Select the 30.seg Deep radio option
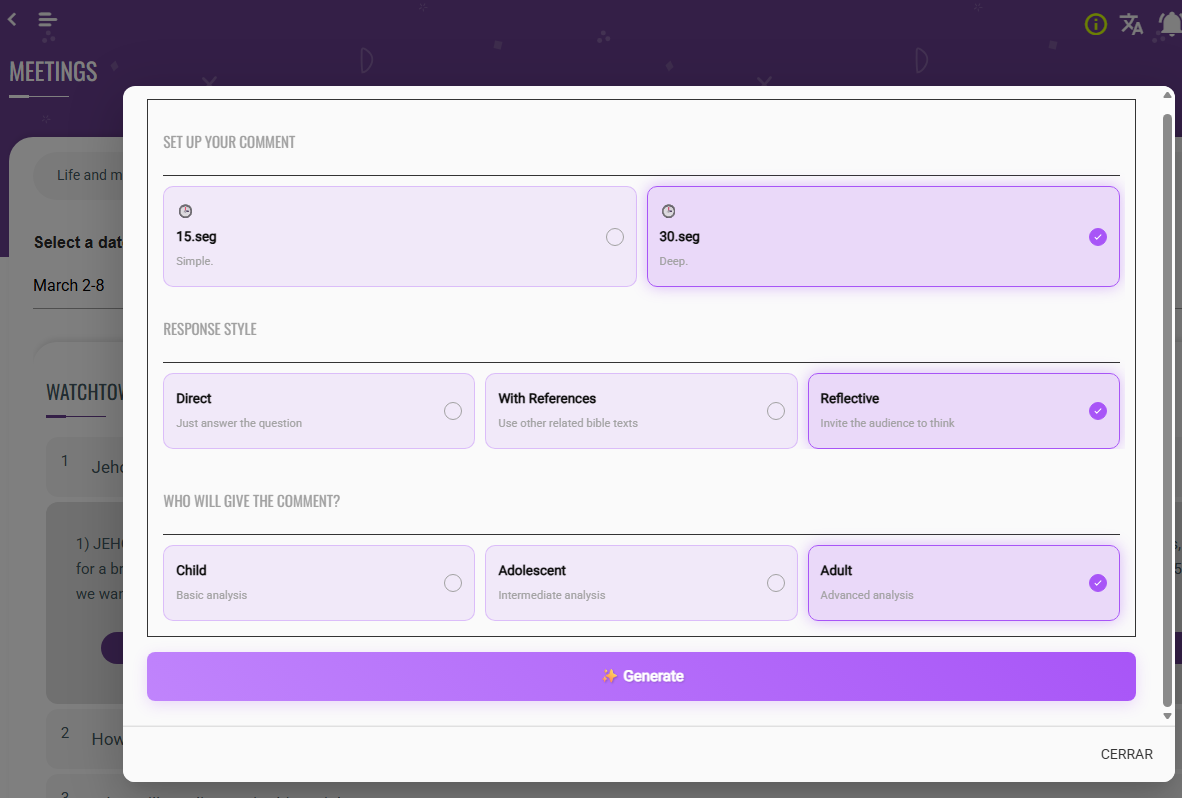The height and width of the screenshot is (798, 1182). 1097,237
